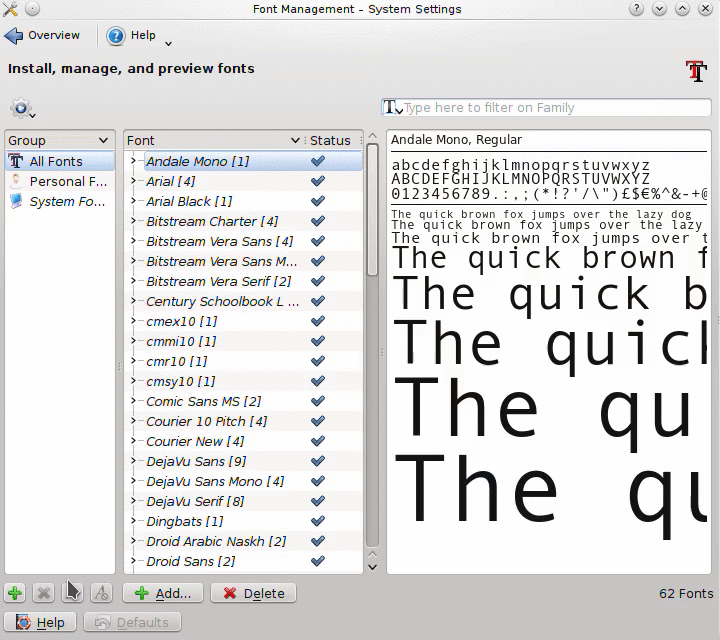Click the Andale Mono preview area
This screenshot has width=720, height=640.
549,352
